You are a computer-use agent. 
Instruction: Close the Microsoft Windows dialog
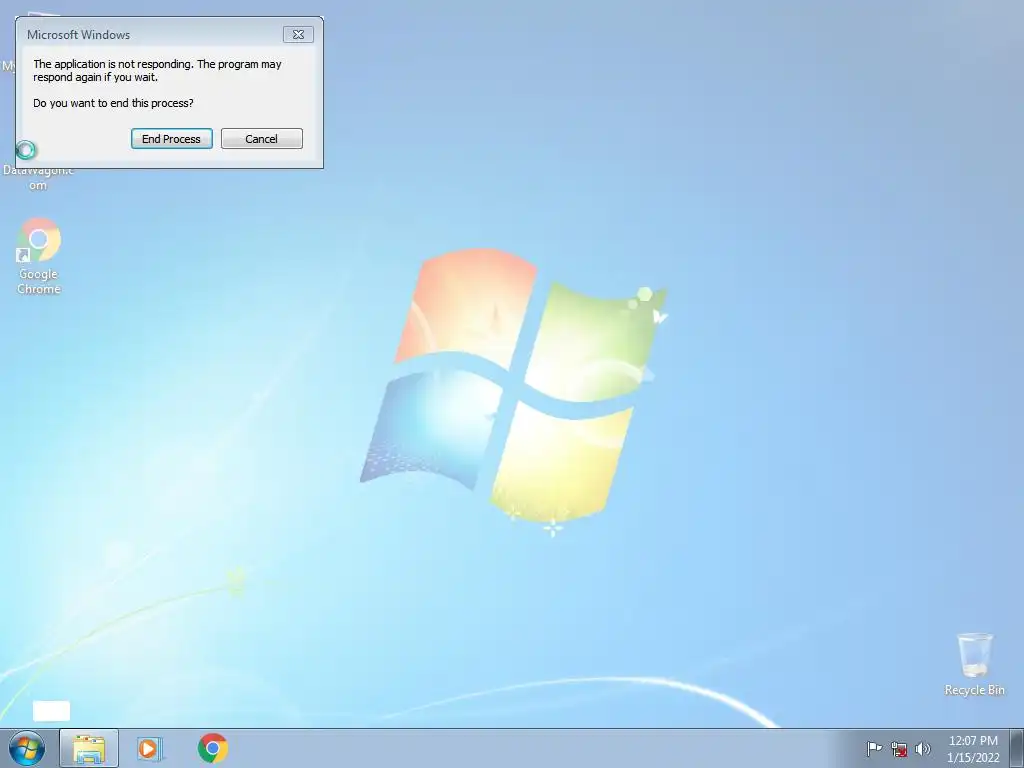298,35
